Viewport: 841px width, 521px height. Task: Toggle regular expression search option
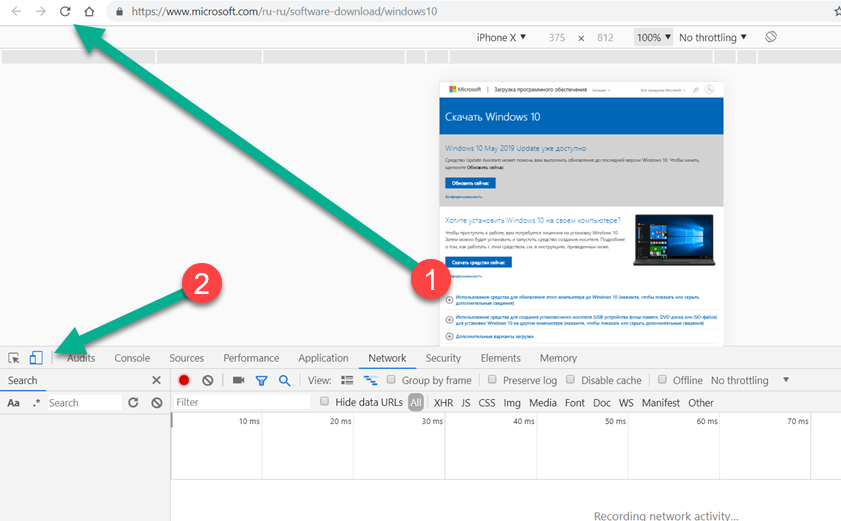click(36, 402)
